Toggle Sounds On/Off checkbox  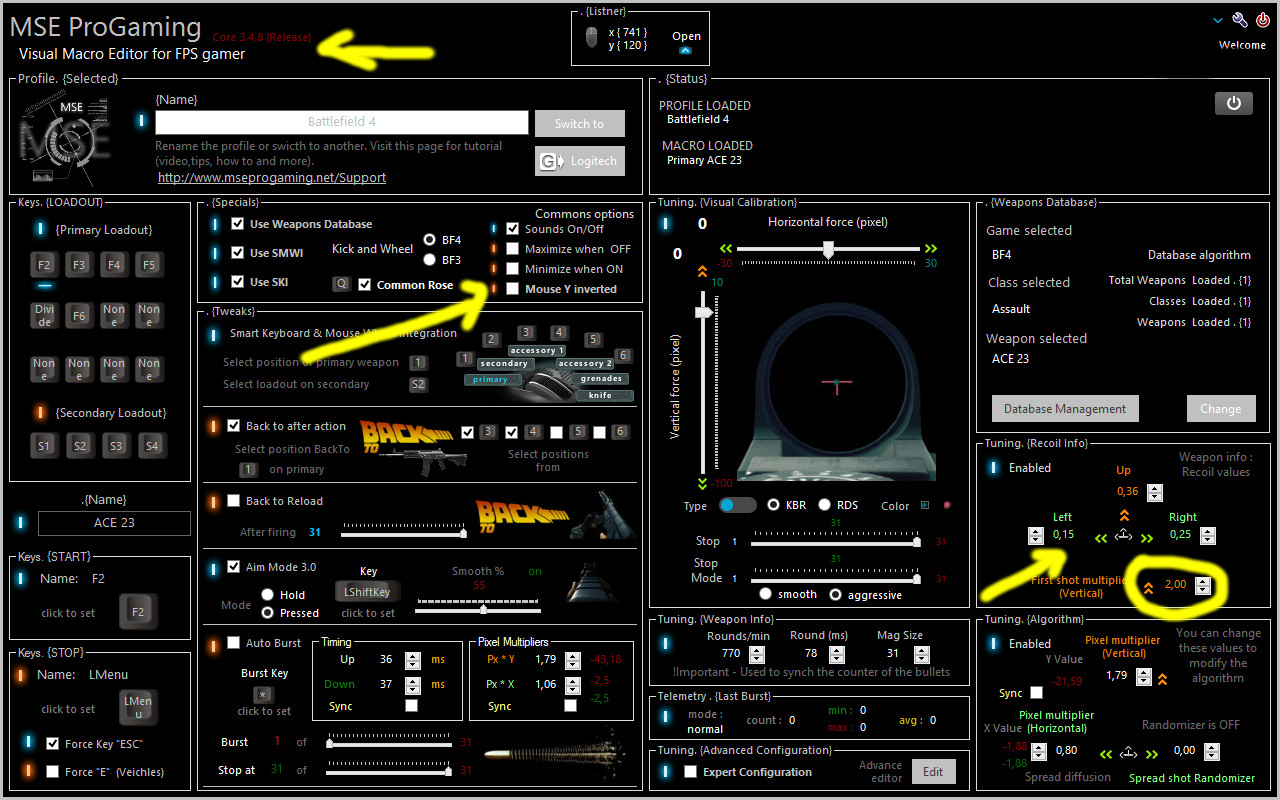tap(513, 229)
